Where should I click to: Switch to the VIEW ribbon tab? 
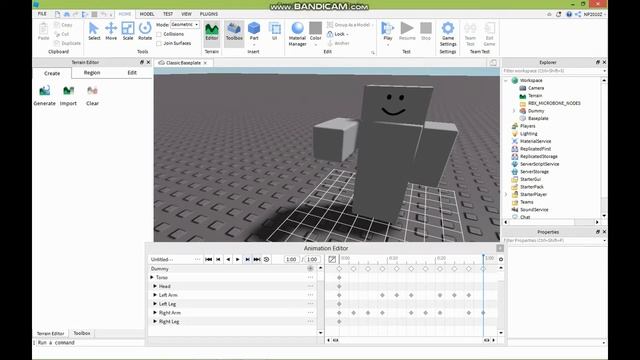[186, 14]
